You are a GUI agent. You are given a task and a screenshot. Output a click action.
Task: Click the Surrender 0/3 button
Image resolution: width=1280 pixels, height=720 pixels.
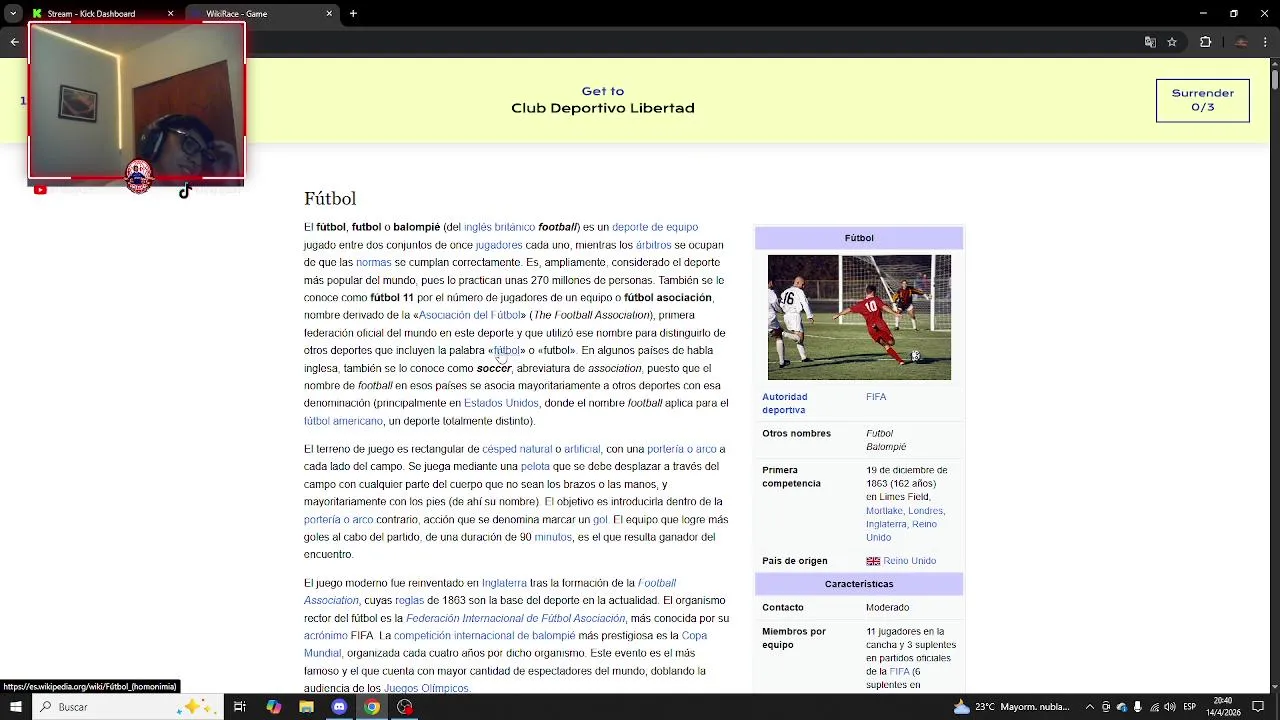1202,100
